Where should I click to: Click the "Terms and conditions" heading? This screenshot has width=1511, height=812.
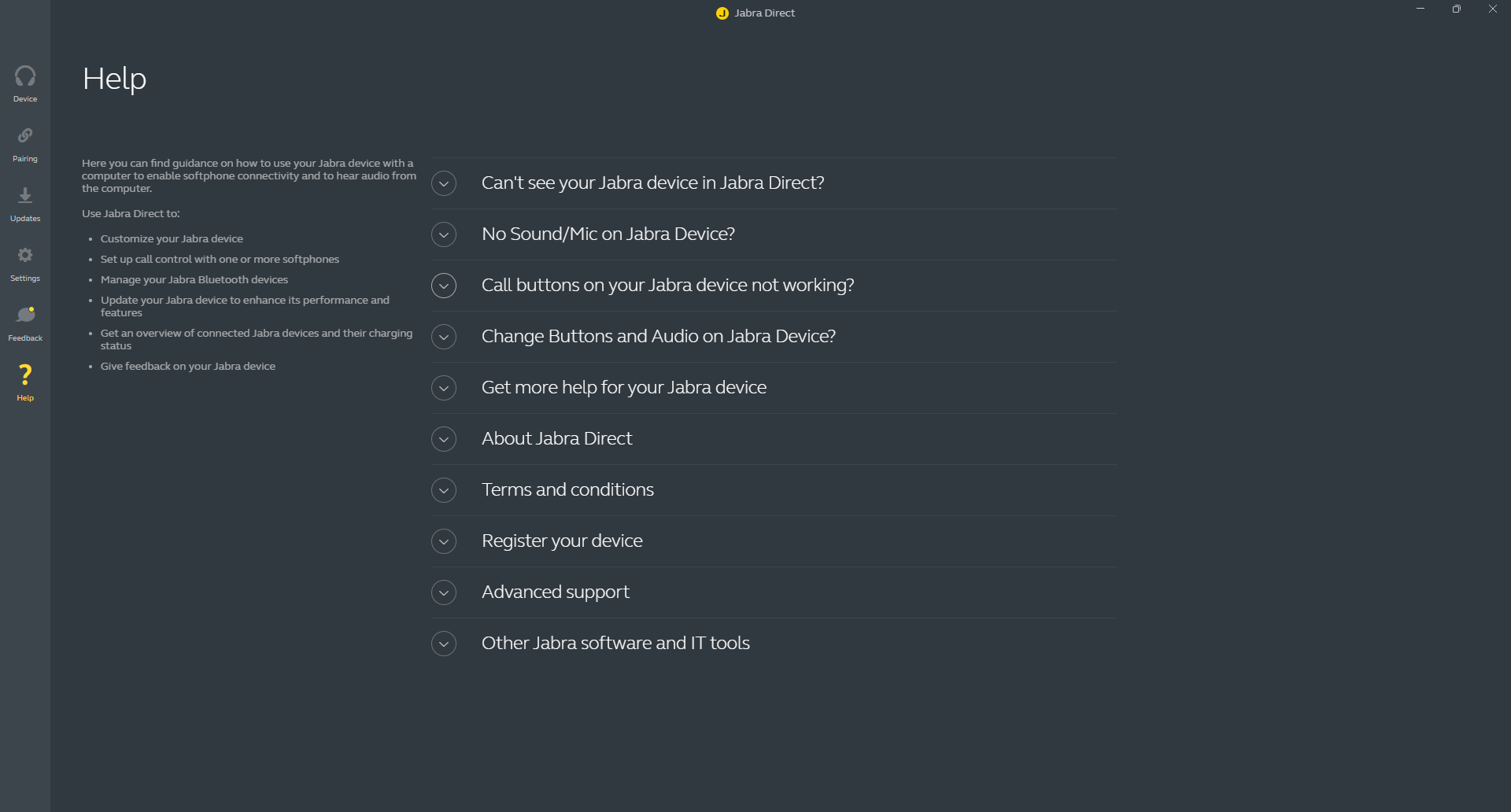tap(567, 489)
